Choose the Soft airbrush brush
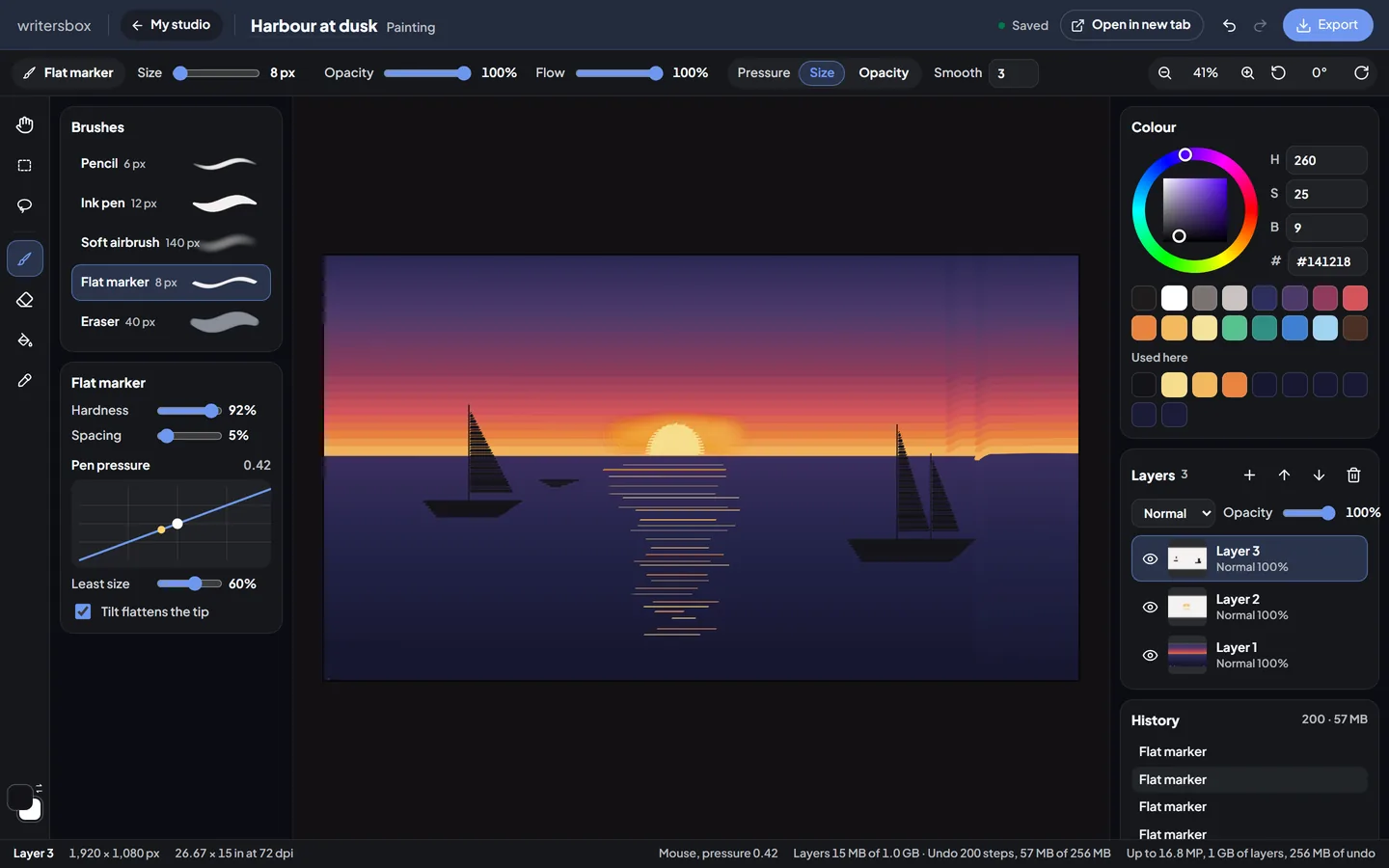 [171, 243]
